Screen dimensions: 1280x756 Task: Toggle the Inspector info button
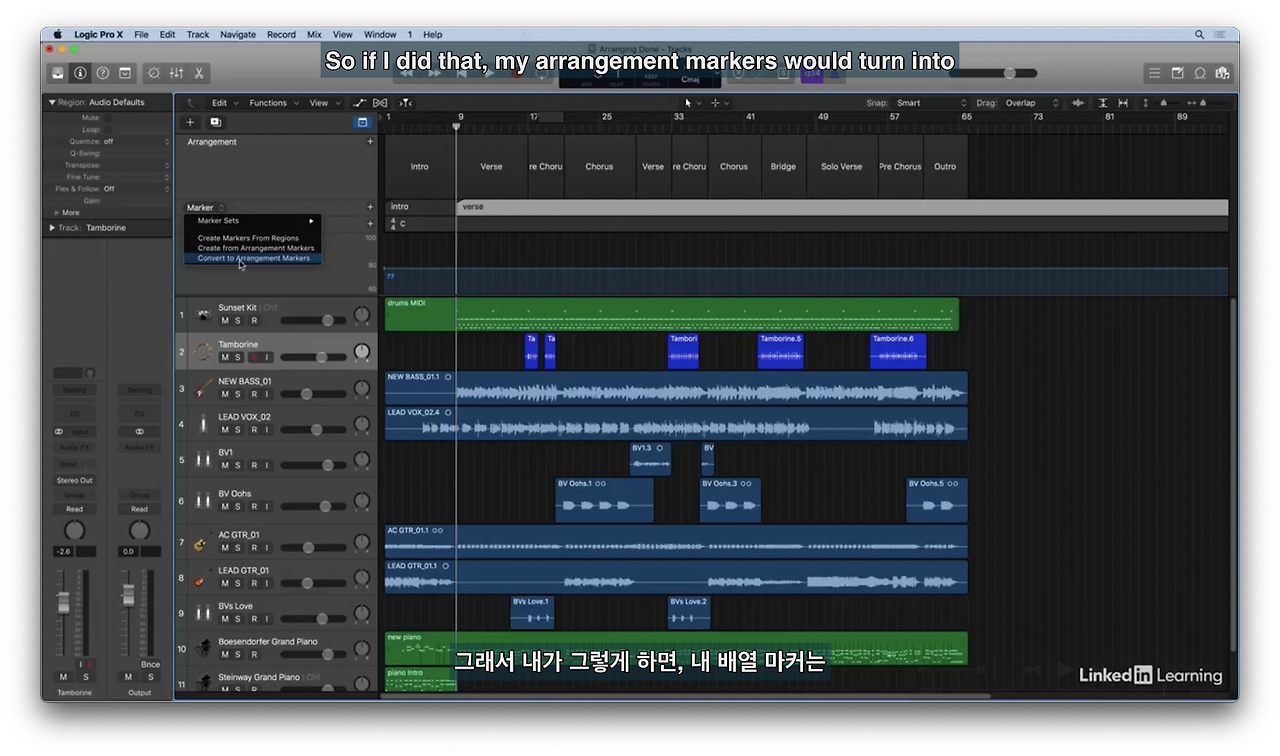point(80,73)
